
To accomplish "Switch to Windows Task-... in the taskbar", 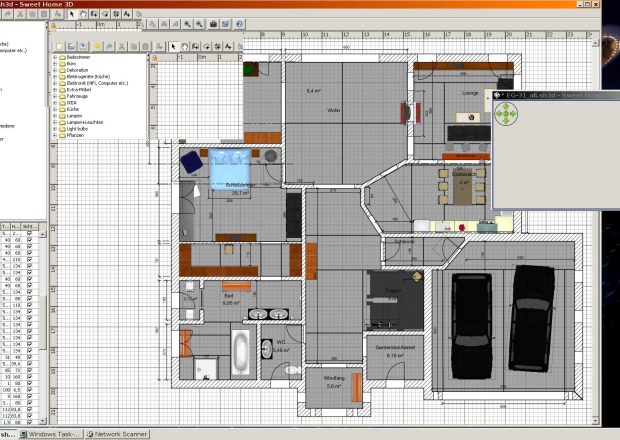I will click(x=51, y=434).
